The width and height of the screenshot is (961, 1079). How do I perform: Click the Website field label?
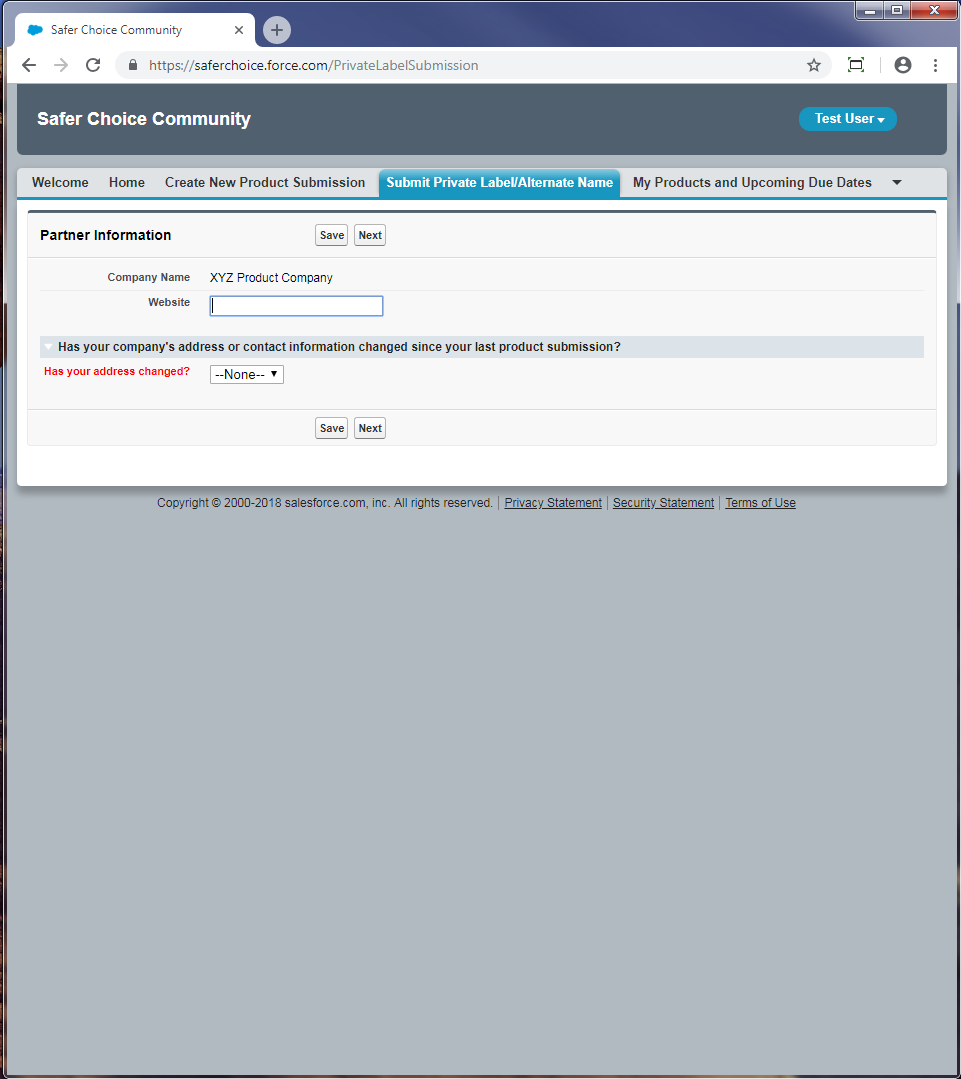(169, 302)
